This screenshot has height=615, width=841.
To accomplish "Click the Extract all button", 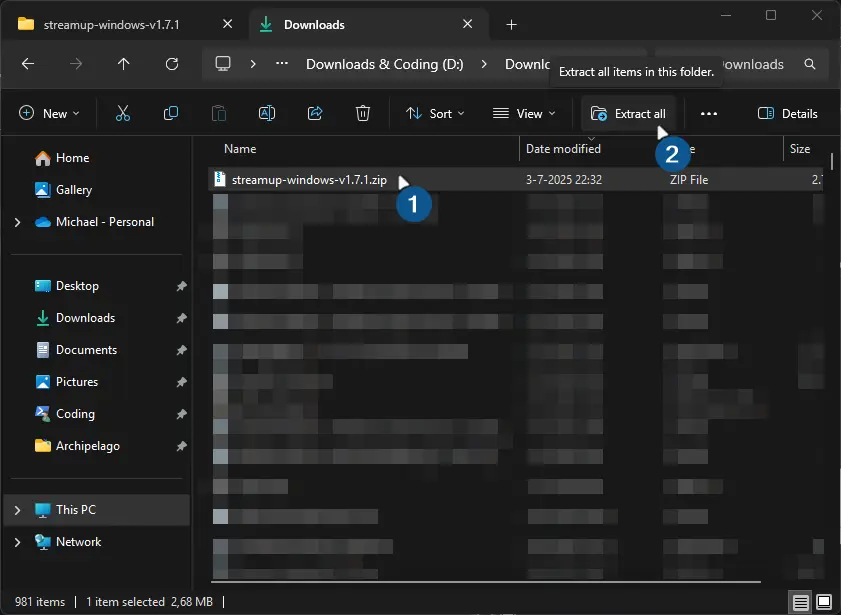I will point(628,114).
